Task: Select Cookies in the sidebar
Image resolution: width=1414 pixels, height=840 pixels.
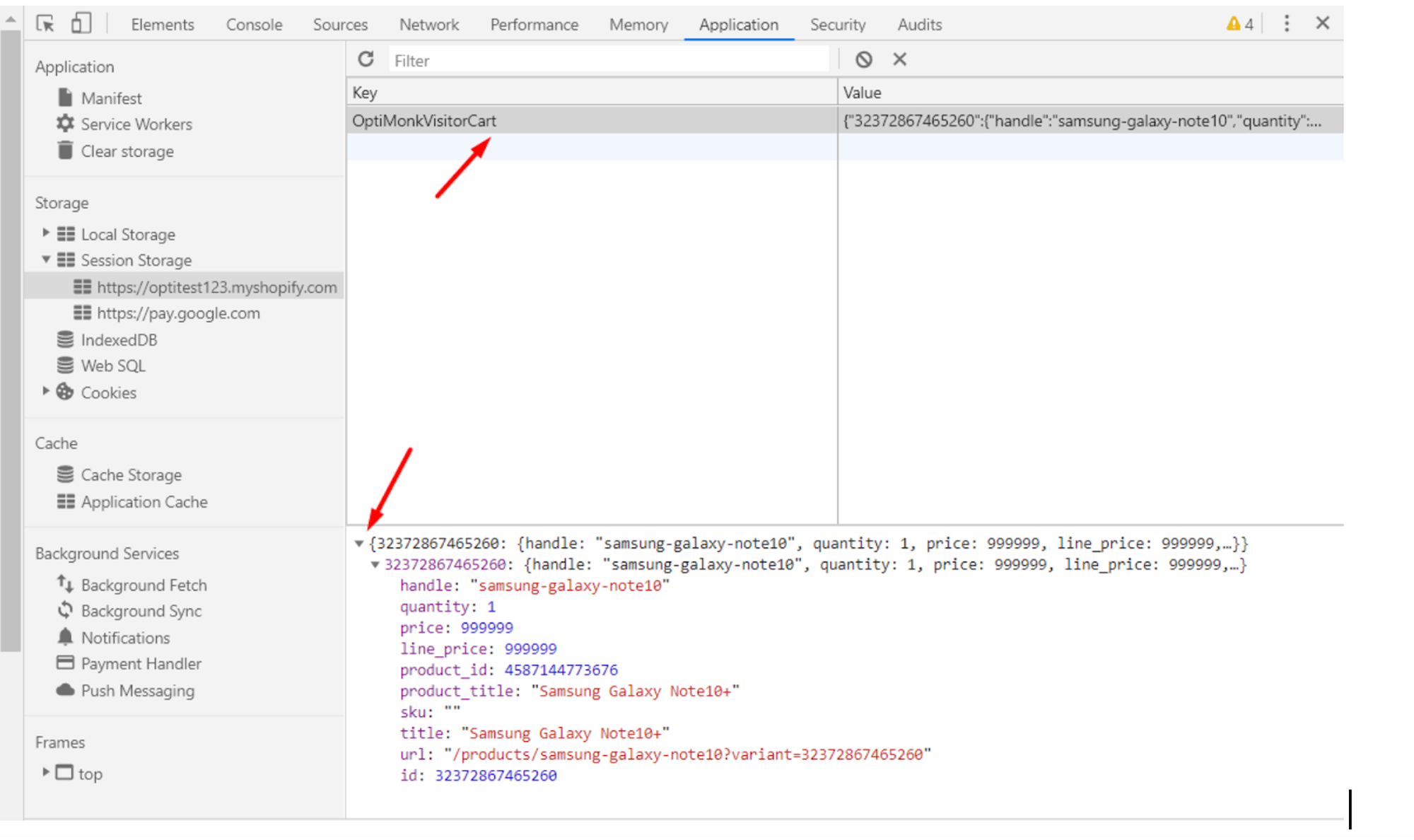Action: (x=108, y=392)
